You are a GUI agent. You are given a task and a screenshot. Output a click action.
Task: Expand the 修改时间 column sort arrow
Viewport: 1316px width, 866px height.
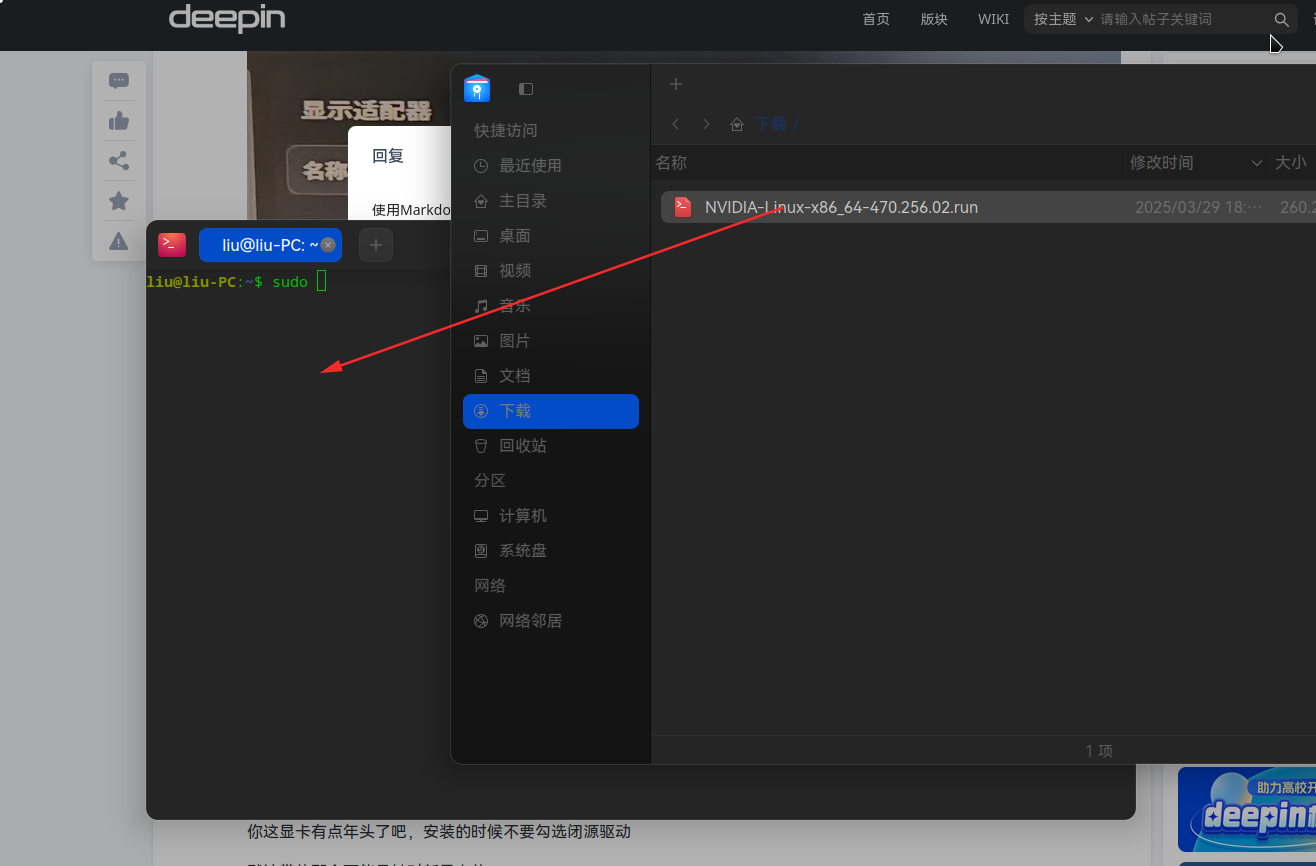1257,163
